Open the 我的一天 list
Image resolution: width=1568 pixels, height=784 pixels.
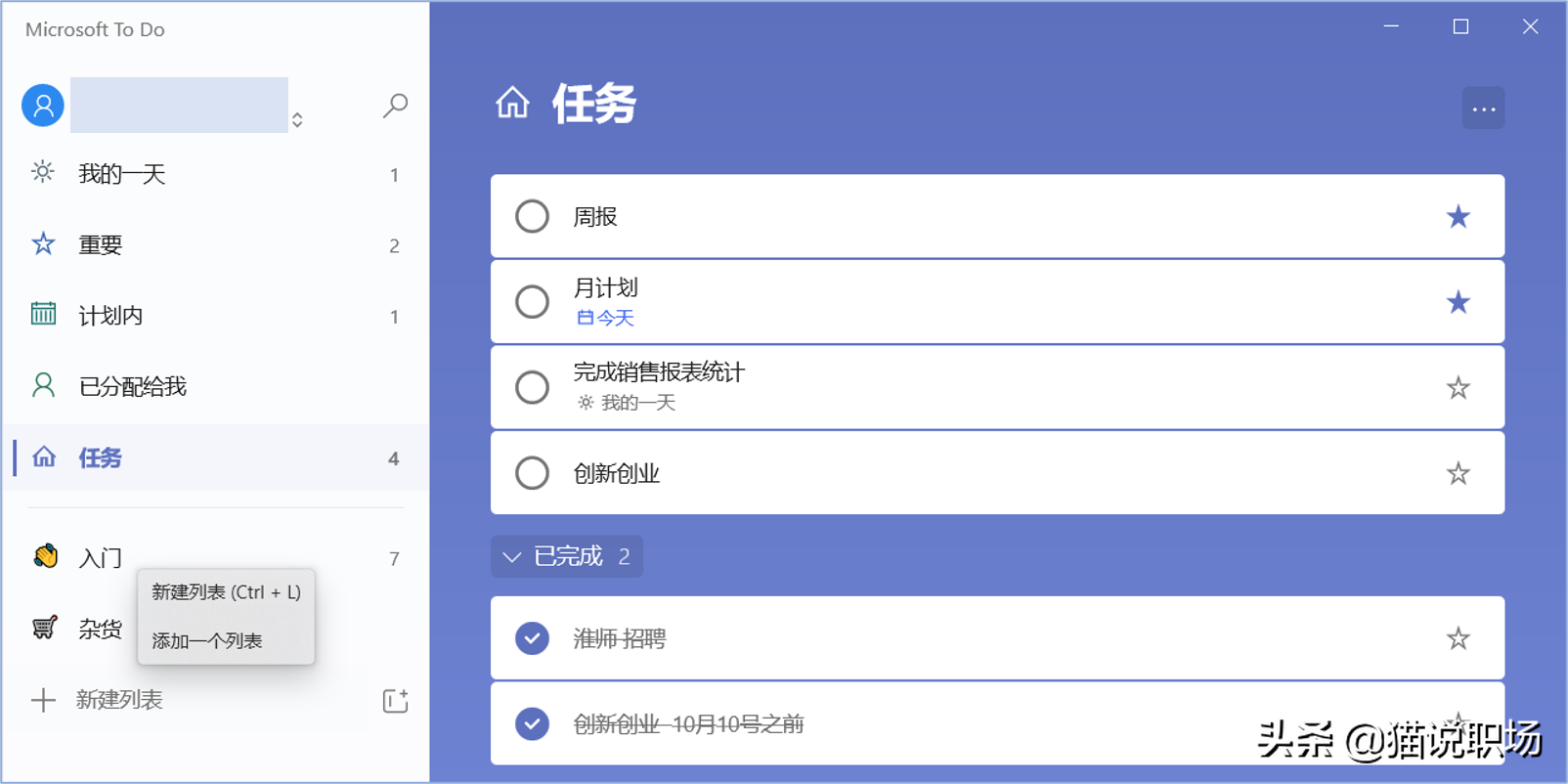click(x=122, y=175)
